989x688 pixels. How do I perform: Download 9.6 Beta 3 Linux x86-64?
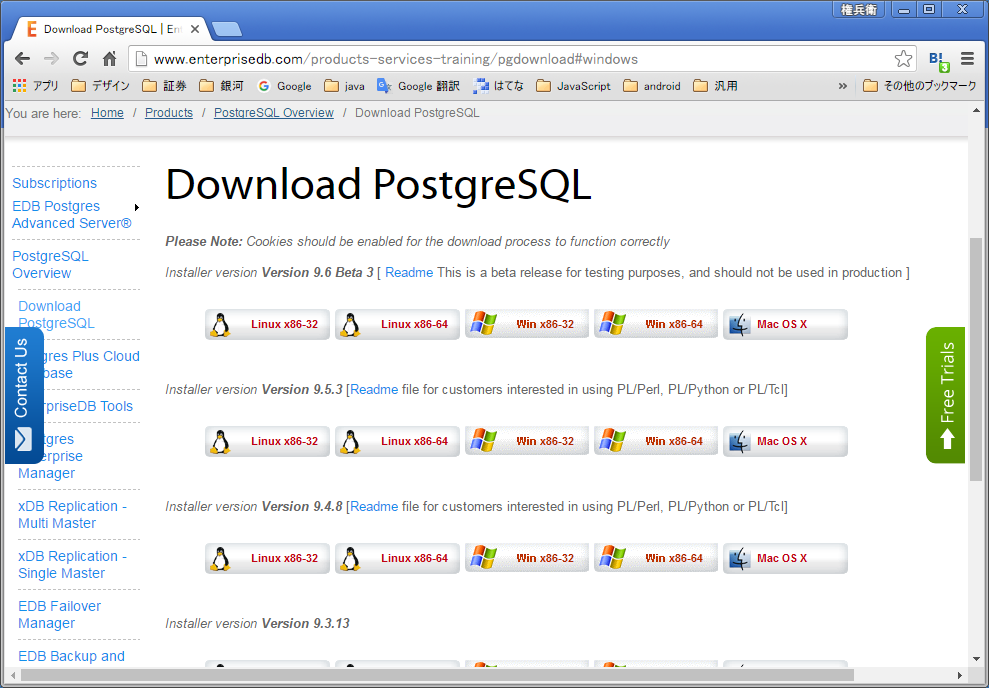[x=397, y=324]
